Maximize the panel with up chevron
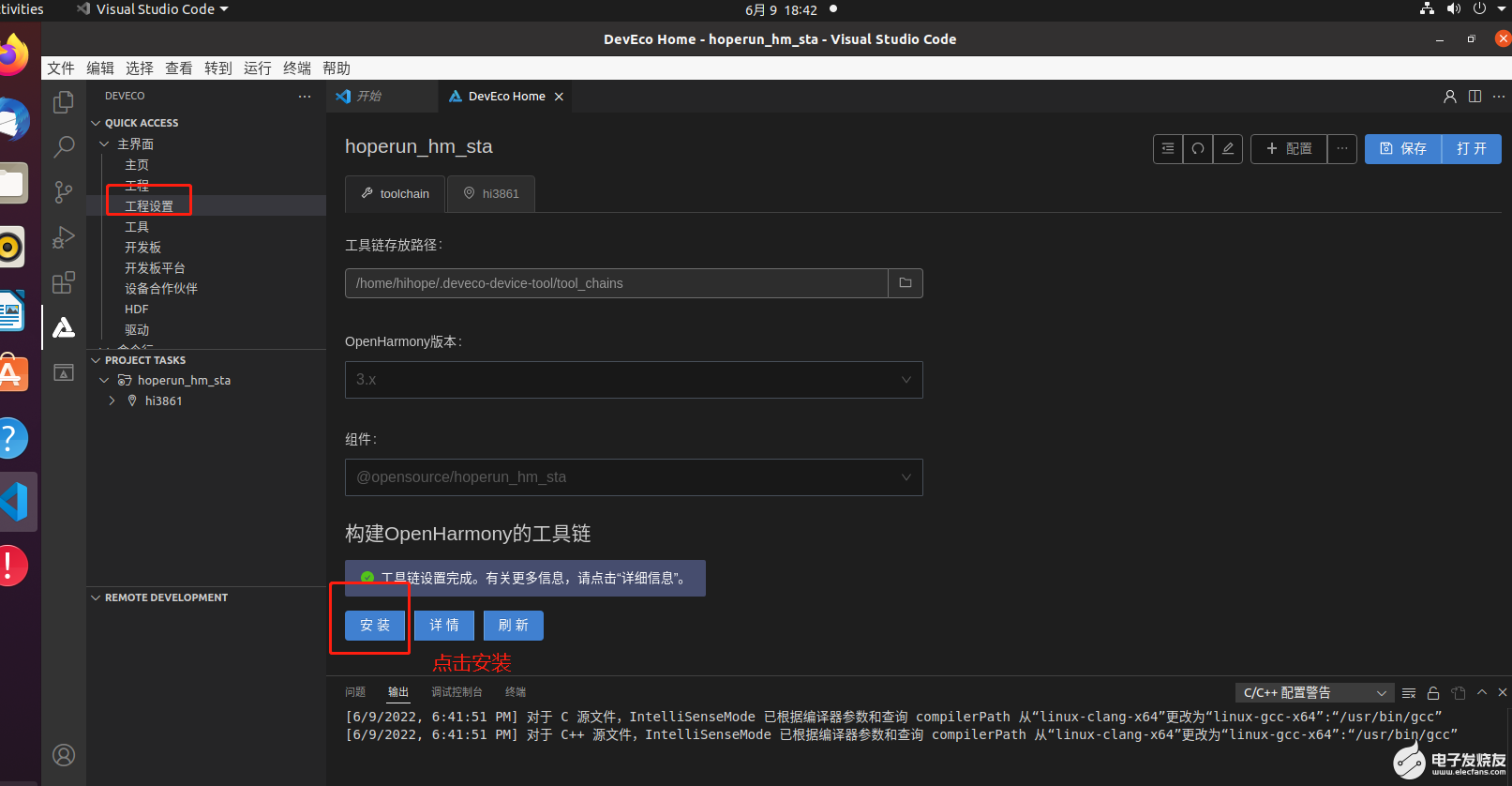Screen dimensions: 1512x786 pos(1482,692)
